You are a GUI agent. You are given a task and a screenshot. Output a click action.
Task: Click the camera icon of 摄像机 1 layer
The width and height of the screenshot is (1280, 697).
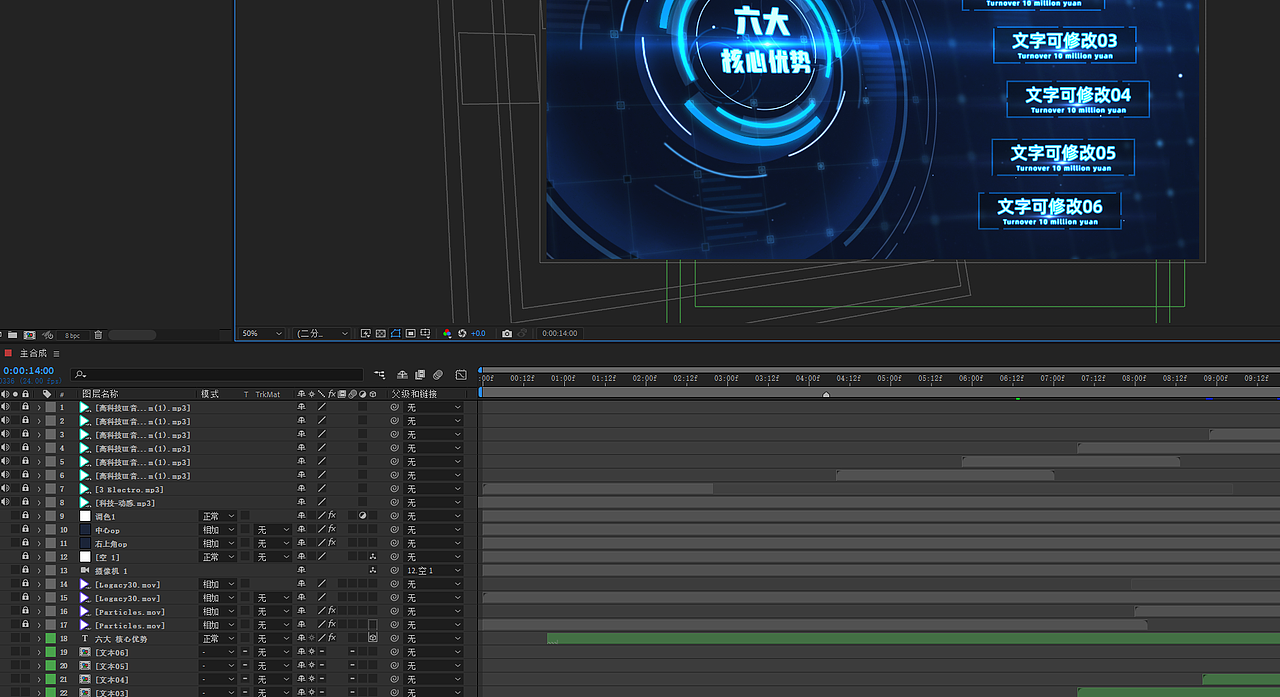click(x=85, y=570)
